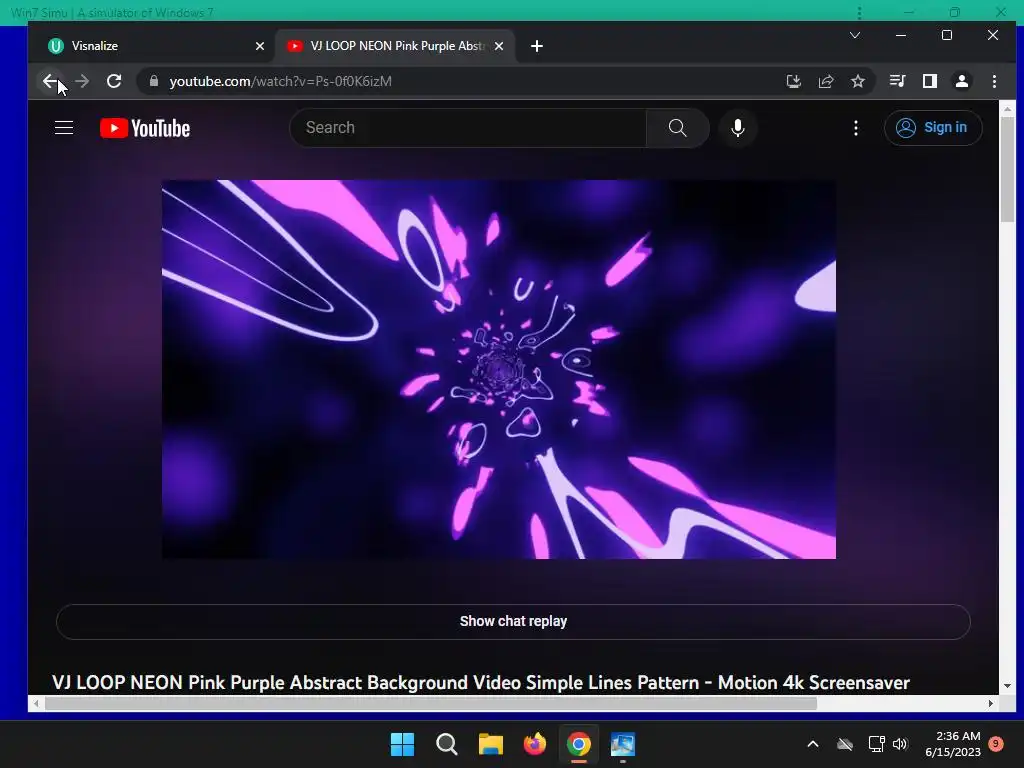The height and width of the screenshot is (768, 1024).
Task: Close the VJ LOOP NEON tab
Action: coord(499,46)
